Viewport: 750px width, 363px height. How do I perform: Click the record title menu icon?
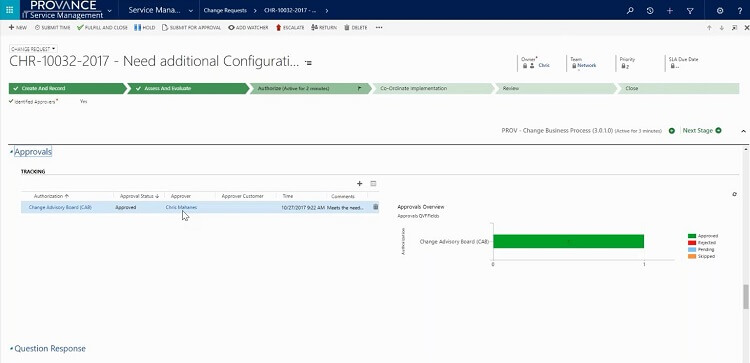[309, 63]
